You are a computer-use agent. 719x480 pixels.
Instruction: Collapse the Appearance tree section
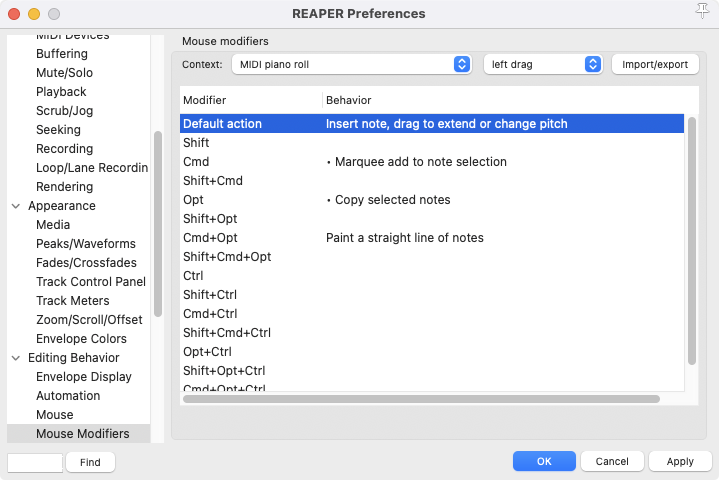tap(16, 206)
